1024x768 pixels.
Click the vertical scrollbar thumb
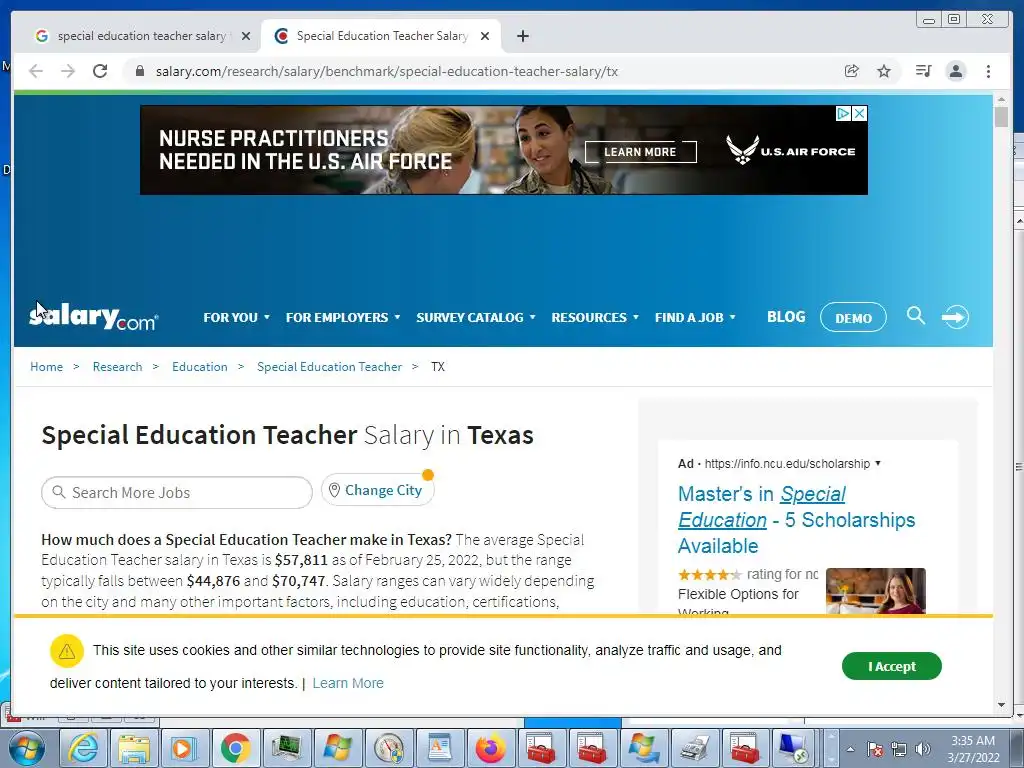1001,118
